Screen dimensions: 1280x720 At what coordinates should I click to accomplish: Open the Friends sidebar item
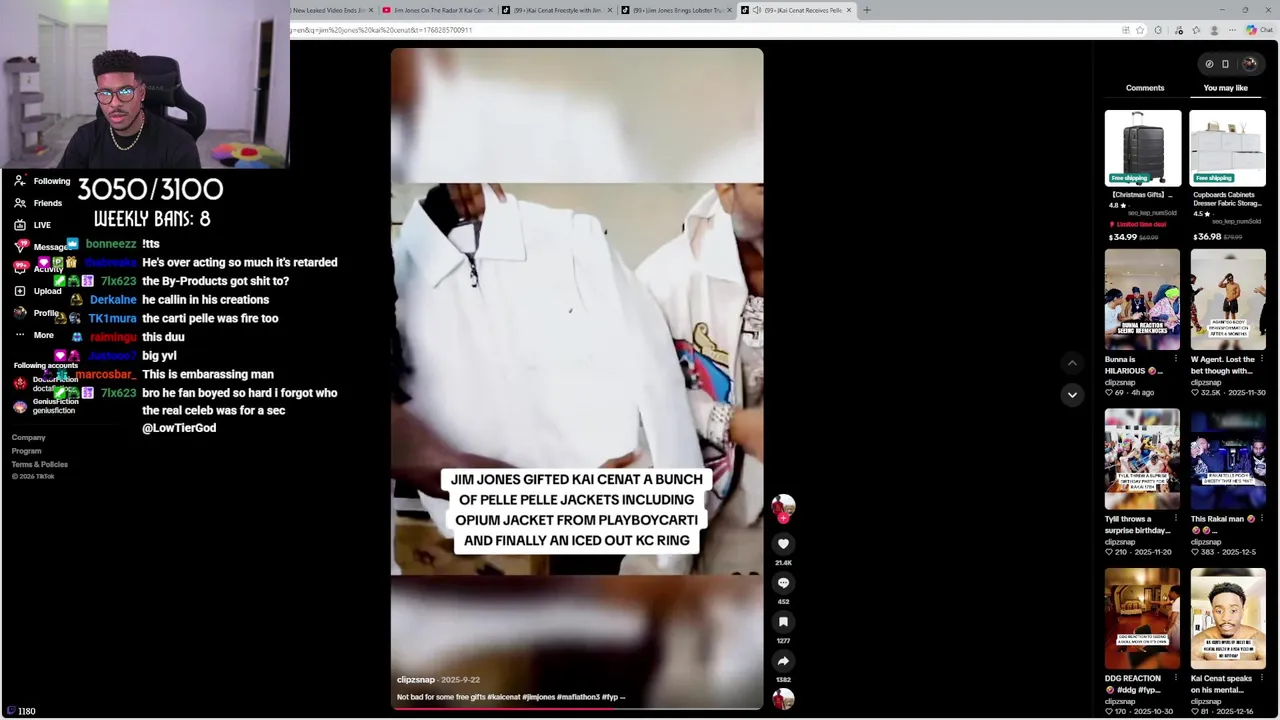39,203
